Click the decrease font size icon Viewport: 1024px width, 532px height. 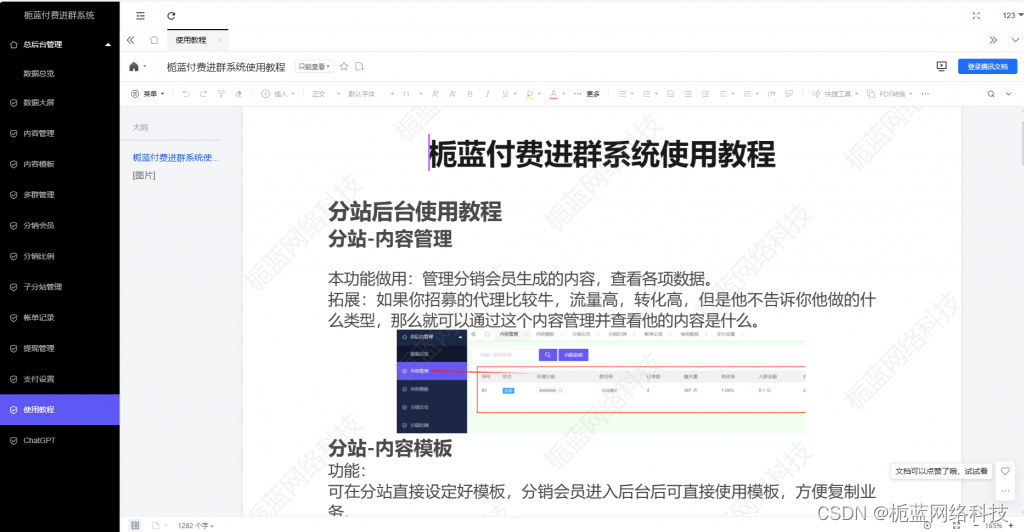click(x=453, y=94)
